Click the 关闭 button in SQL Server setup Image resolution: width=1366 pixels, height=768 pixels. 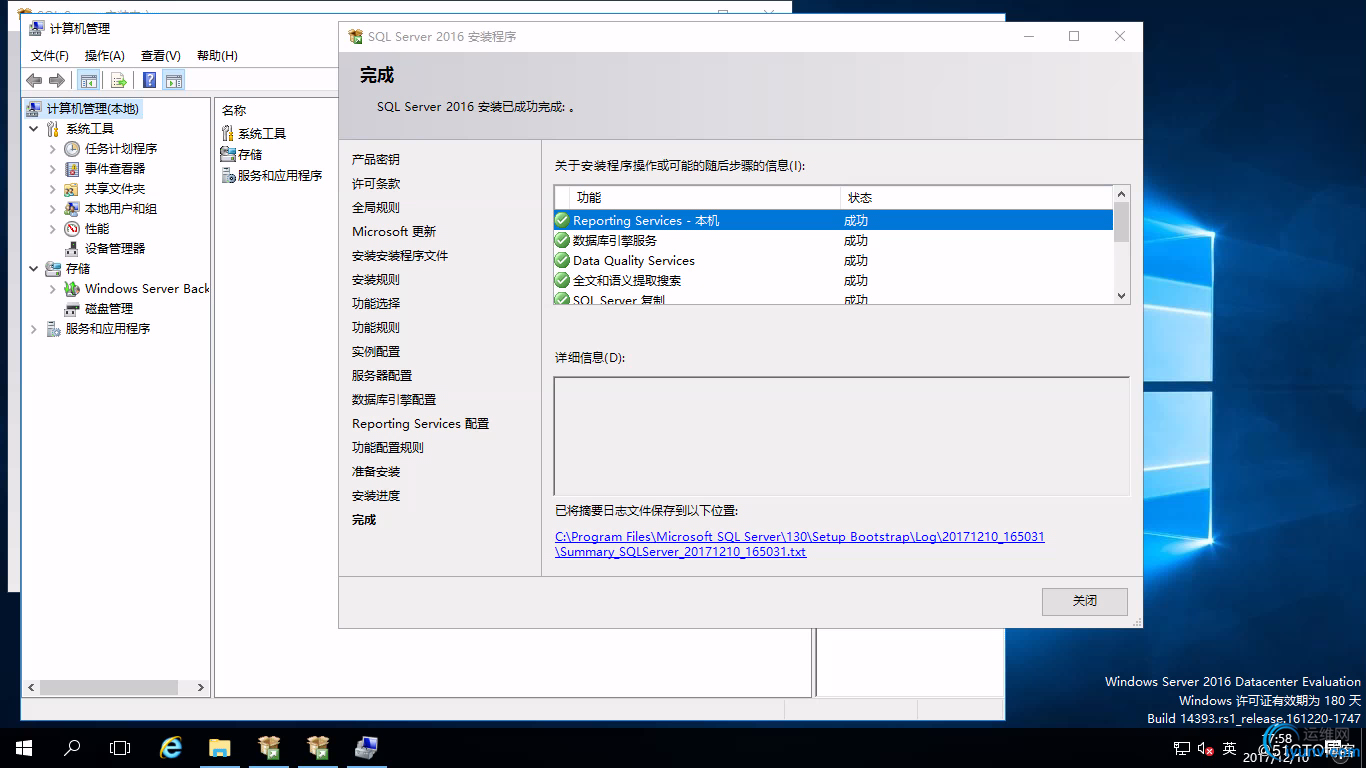click(1085, 601)
